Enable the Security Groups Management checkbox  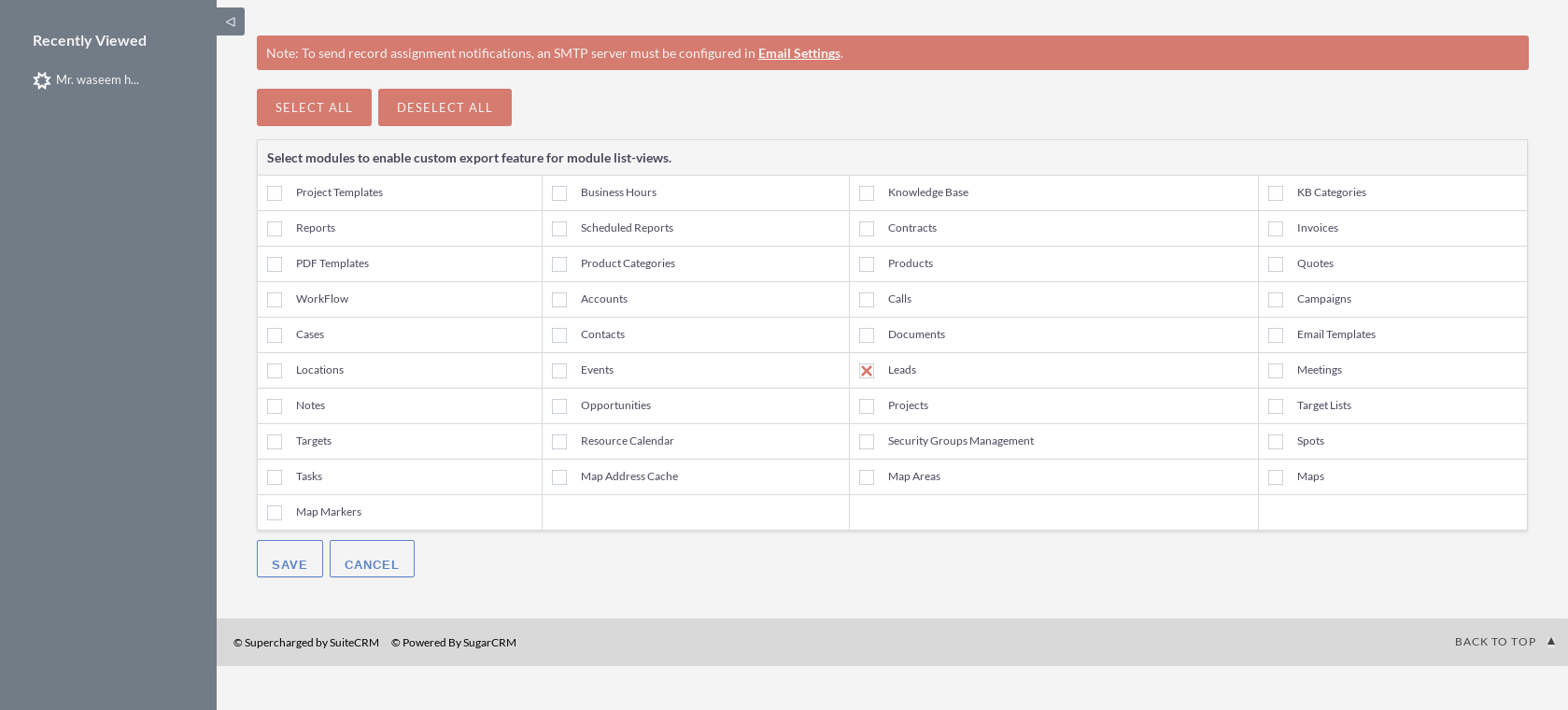pyautogui.click(x=867, y=442)
